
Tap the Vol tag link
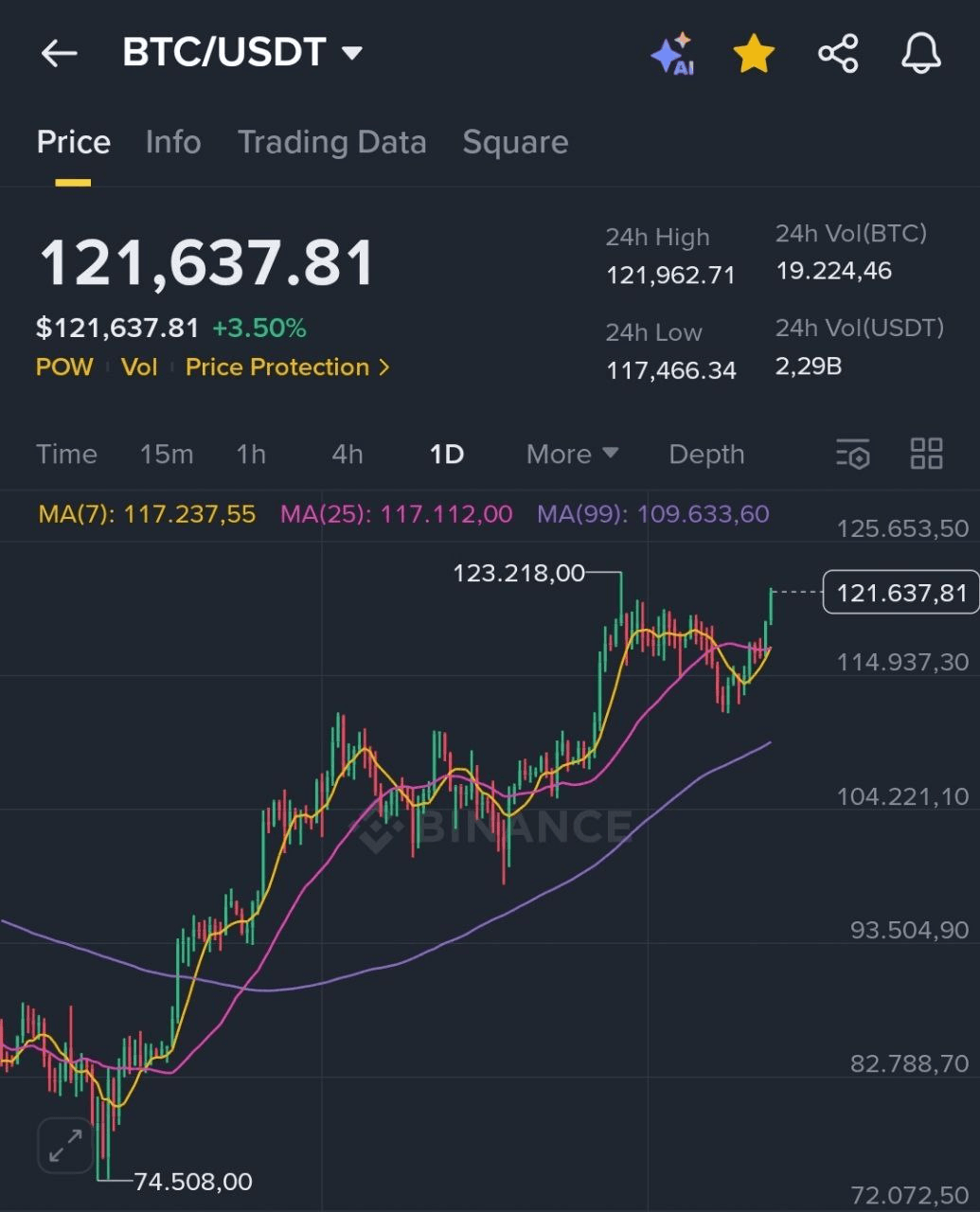(139, 367)
